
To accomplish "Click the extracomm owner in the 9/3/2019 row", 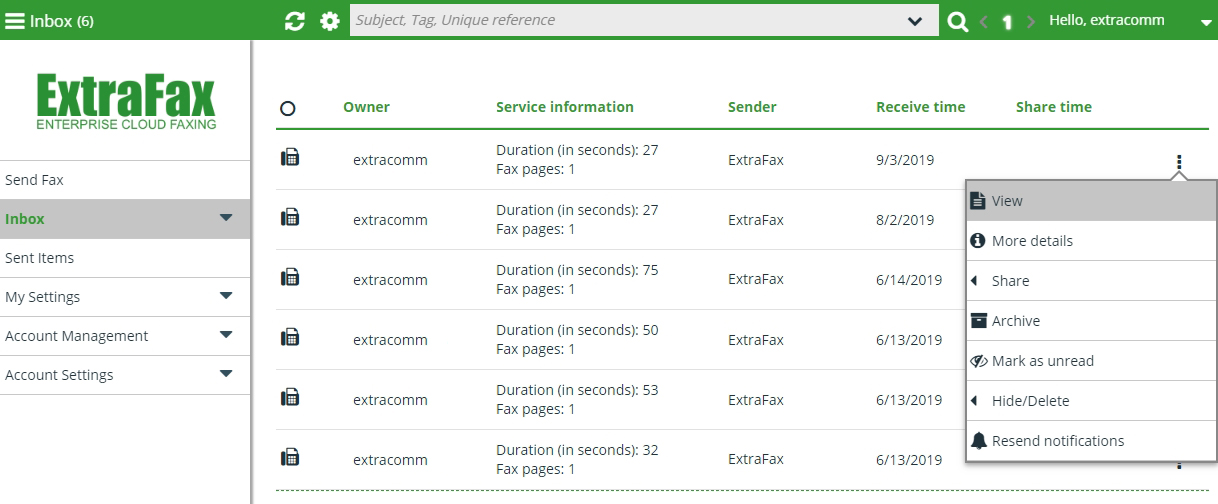I will coord(390,160).
